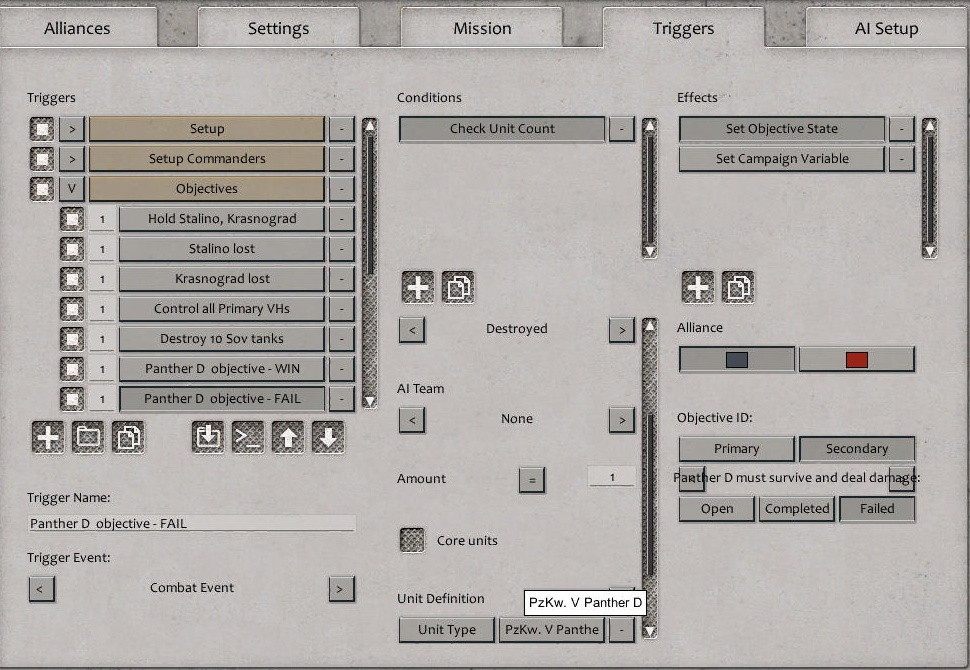Delete the Control all Primary VHs trigger
The height and width of the screenshot is (670, 970).
click(x=341, y=309)
